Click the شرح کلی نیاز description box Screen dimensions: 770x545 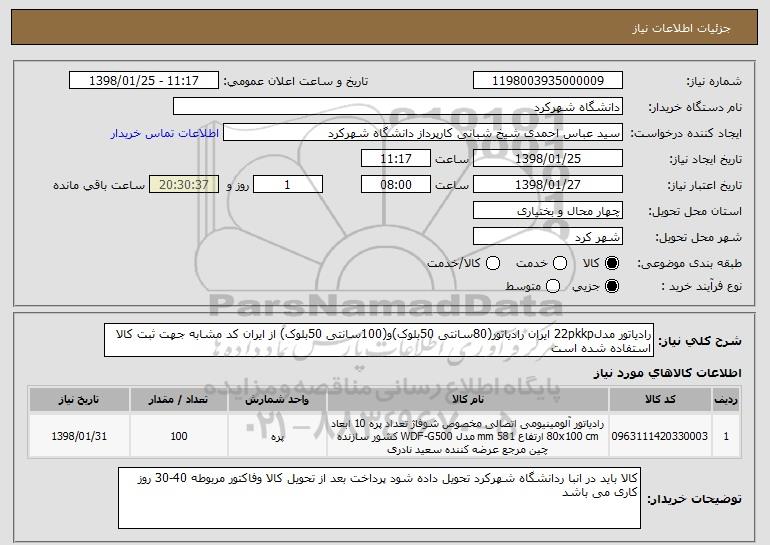(379, 340)
